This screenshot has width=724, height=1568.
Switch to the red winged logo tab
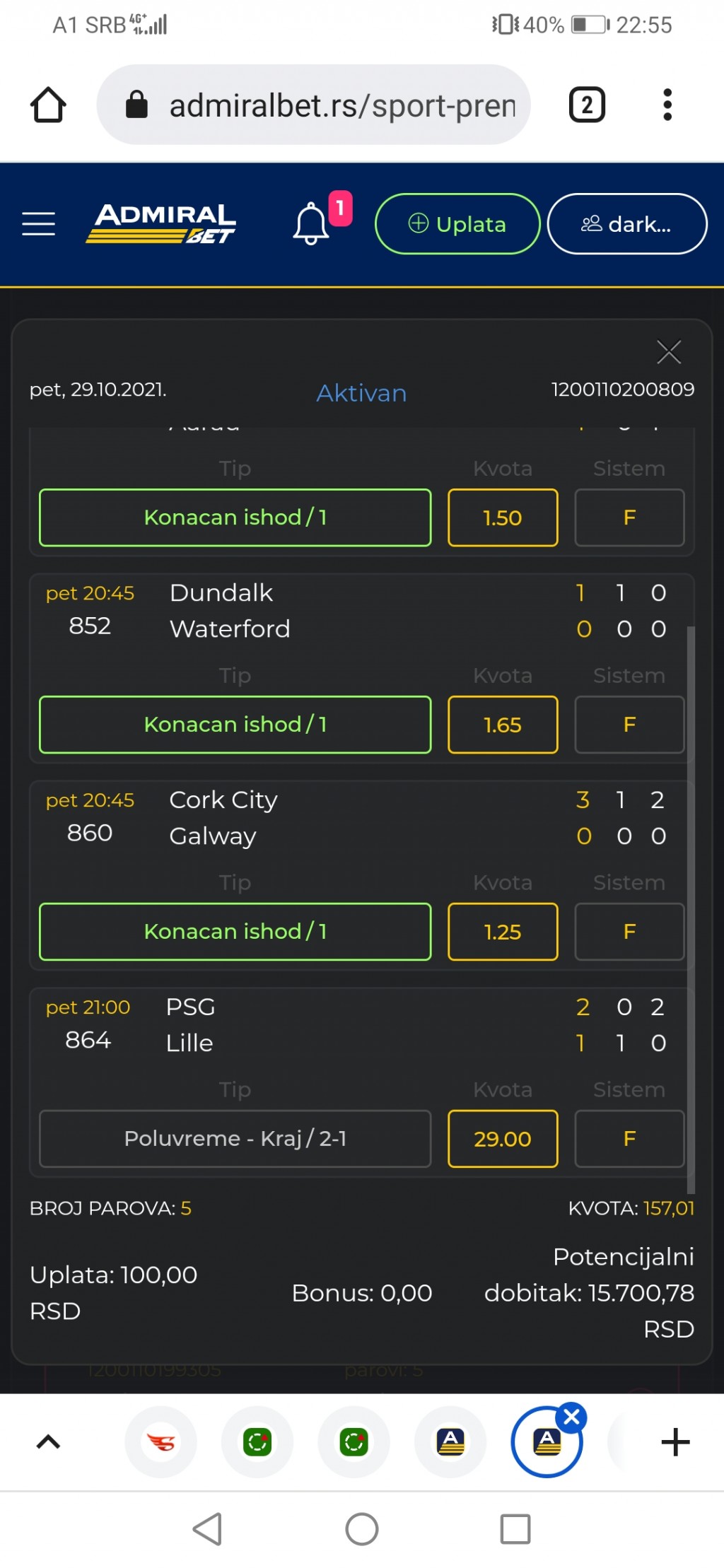click(x=160, y=1441)
